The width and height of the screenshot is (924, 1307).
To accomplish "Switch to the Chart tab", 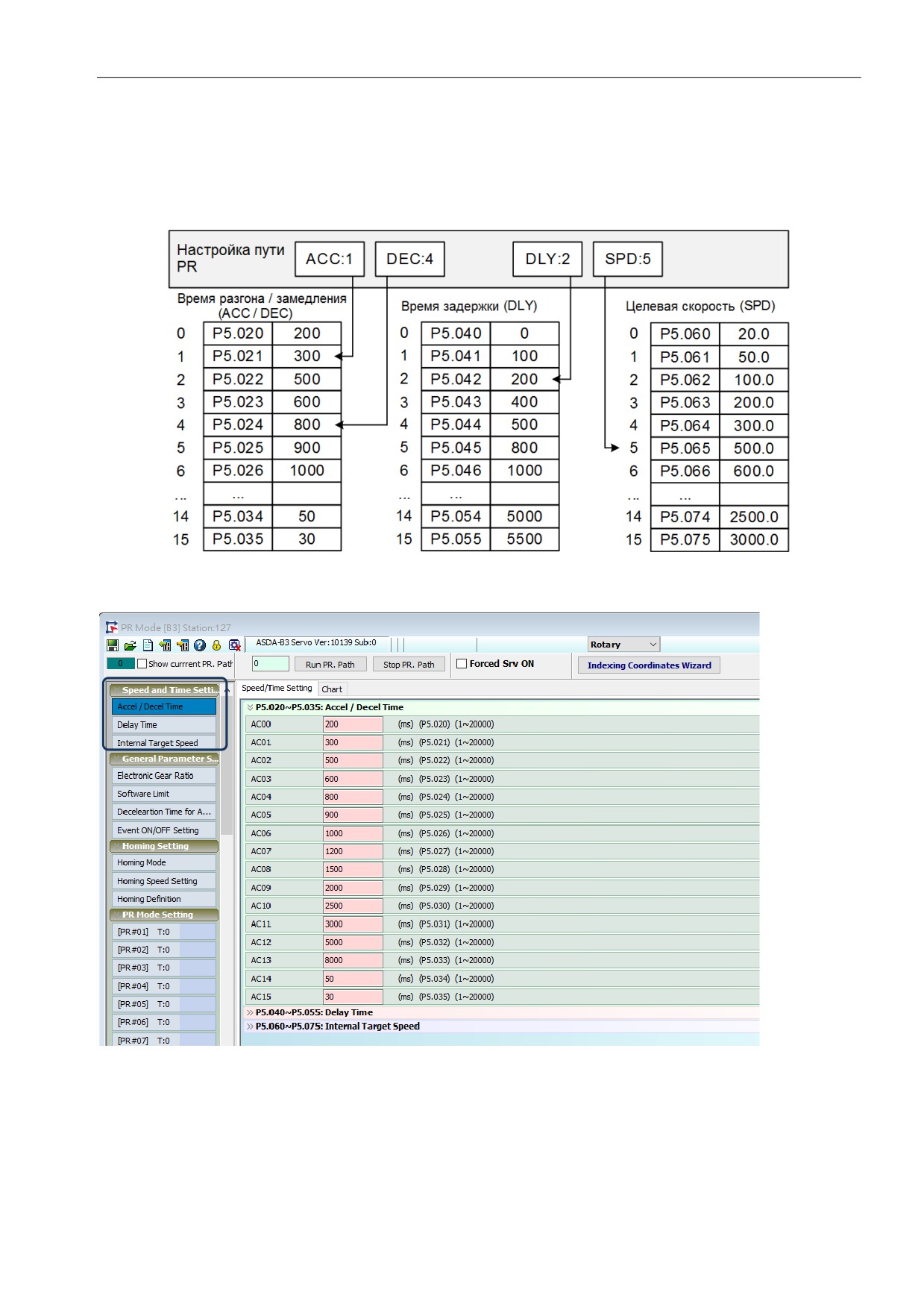I will point(332,689).
